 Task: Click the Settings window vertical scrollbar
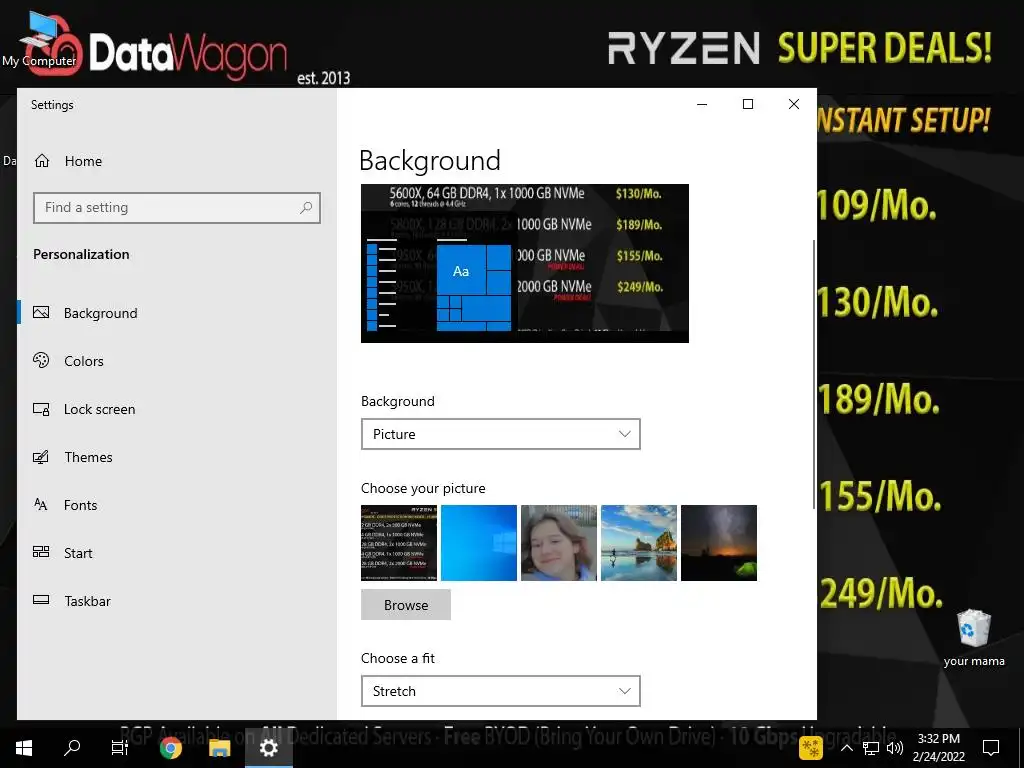814,374
